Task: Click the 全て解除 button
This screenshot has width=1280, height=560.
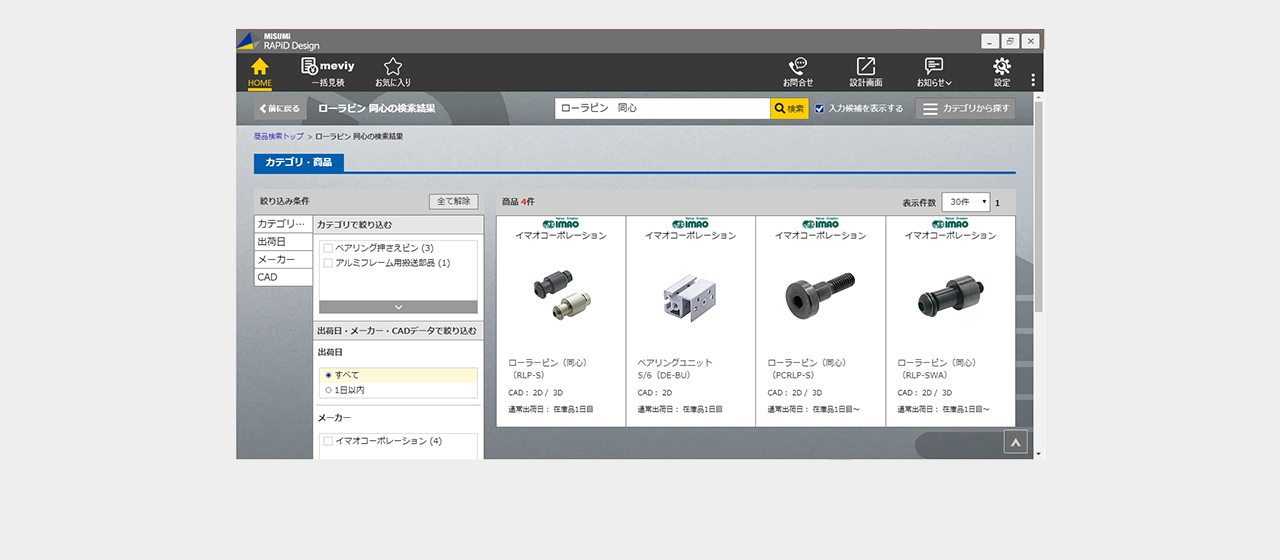Action: pos(453,201)
